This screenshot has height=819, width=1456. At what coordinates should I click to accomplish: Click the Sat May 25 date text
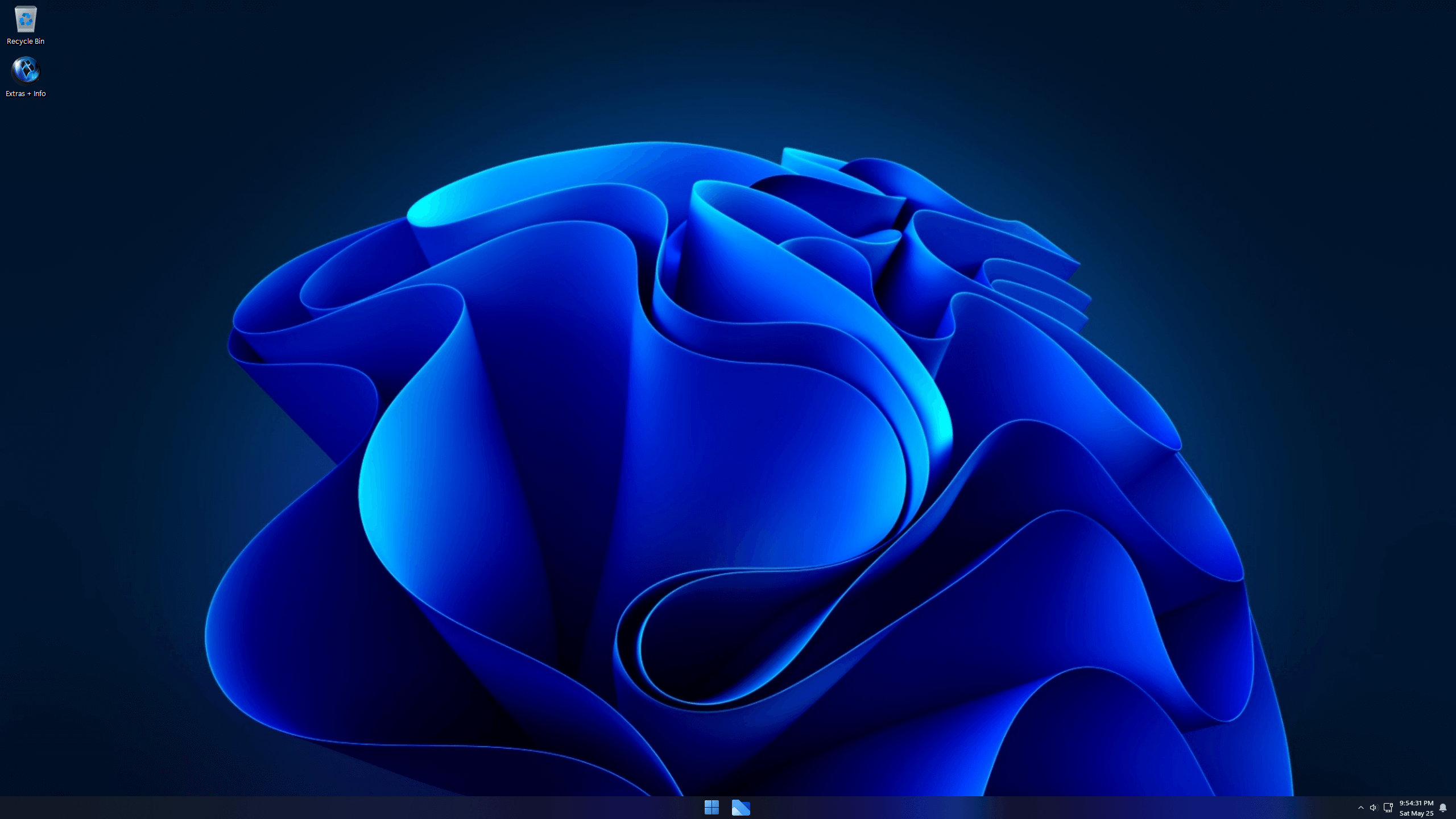(1416, 813)
